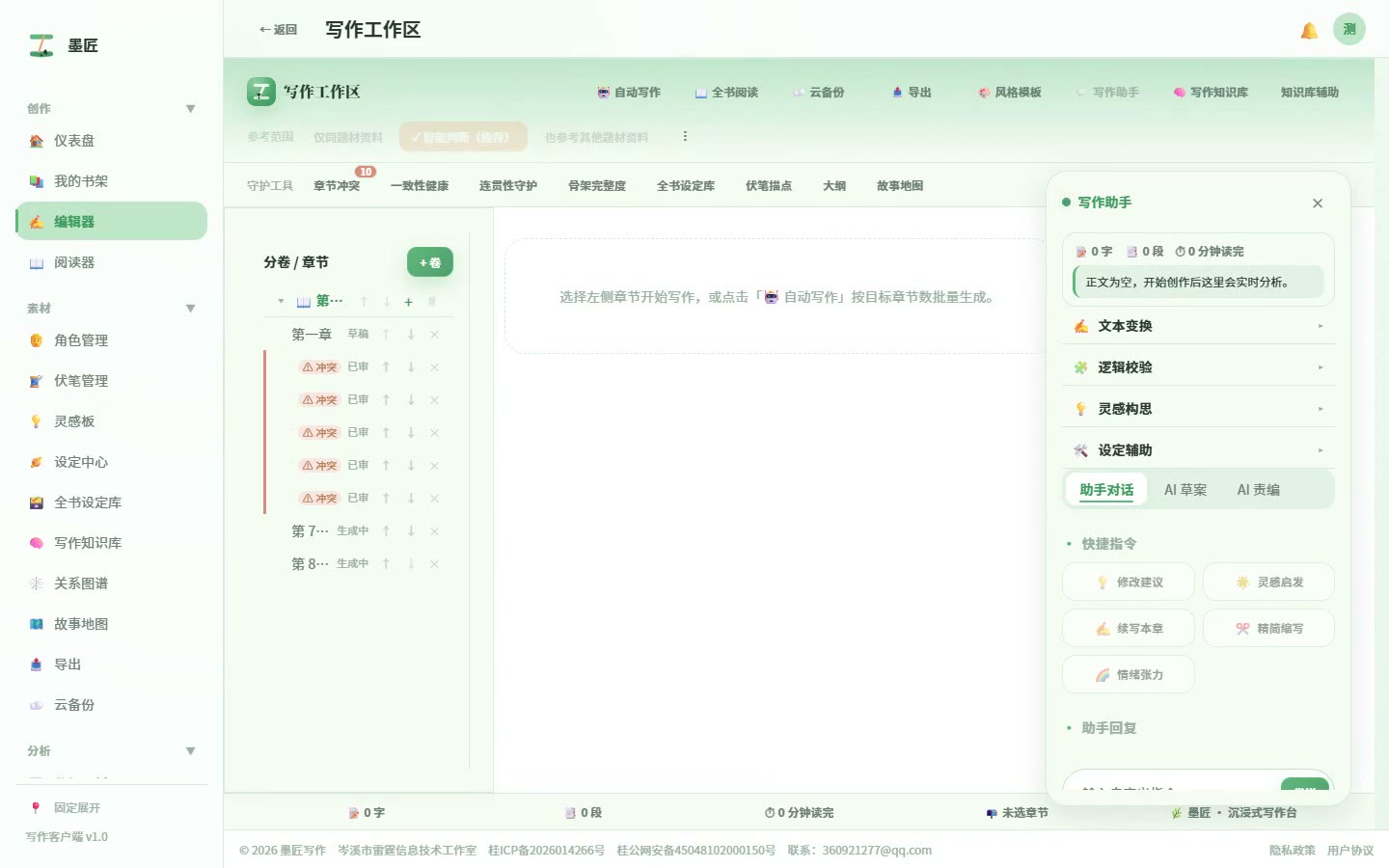The image size is (1389, 868).
Task: Open 全书阅读 in the toolbar
Action: pyautogui.click(x=726, y=93)
